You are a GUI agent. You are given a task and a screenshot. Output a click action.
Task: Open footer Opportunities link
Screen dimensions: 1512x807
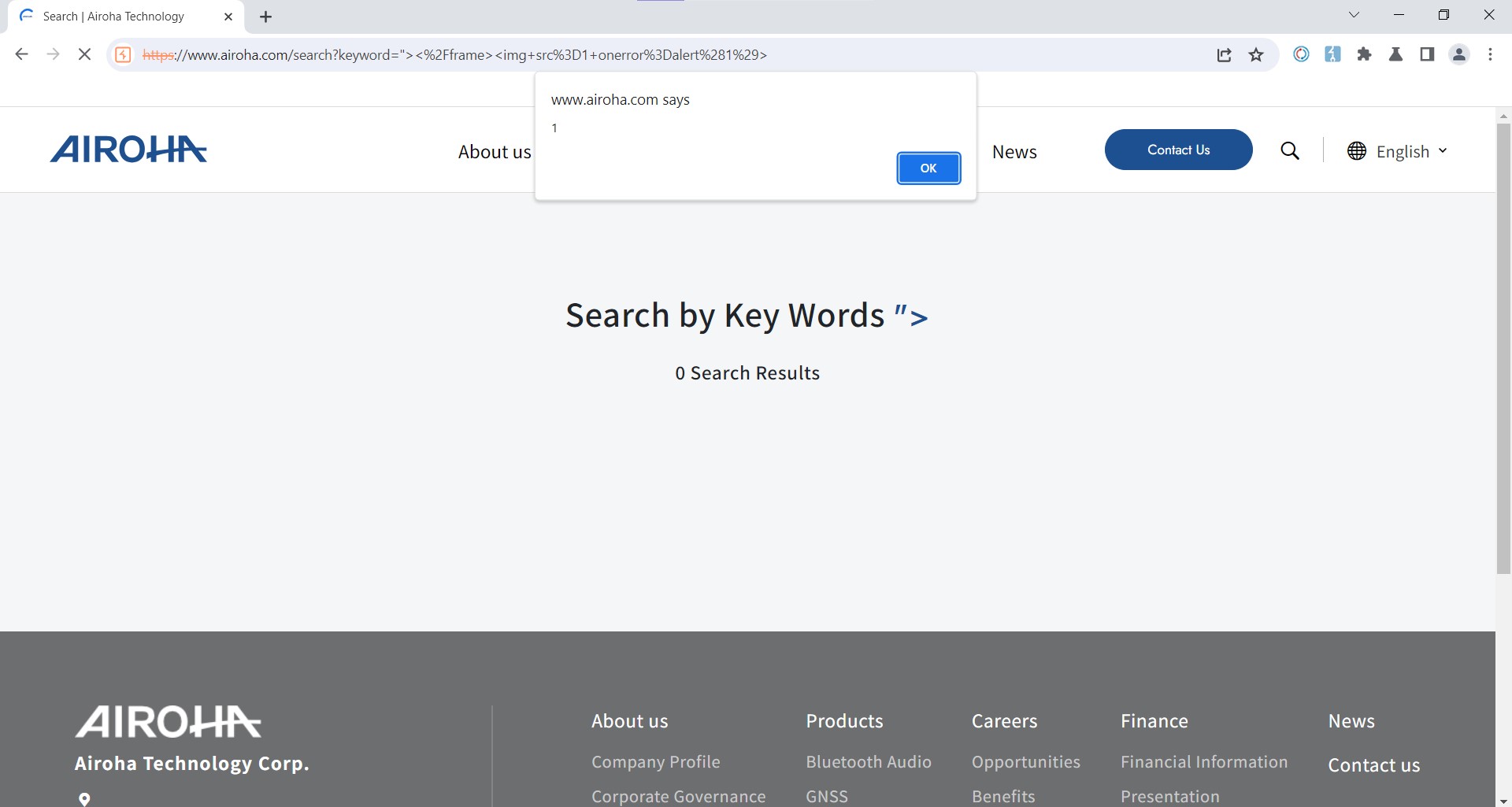pos(1025,762)
